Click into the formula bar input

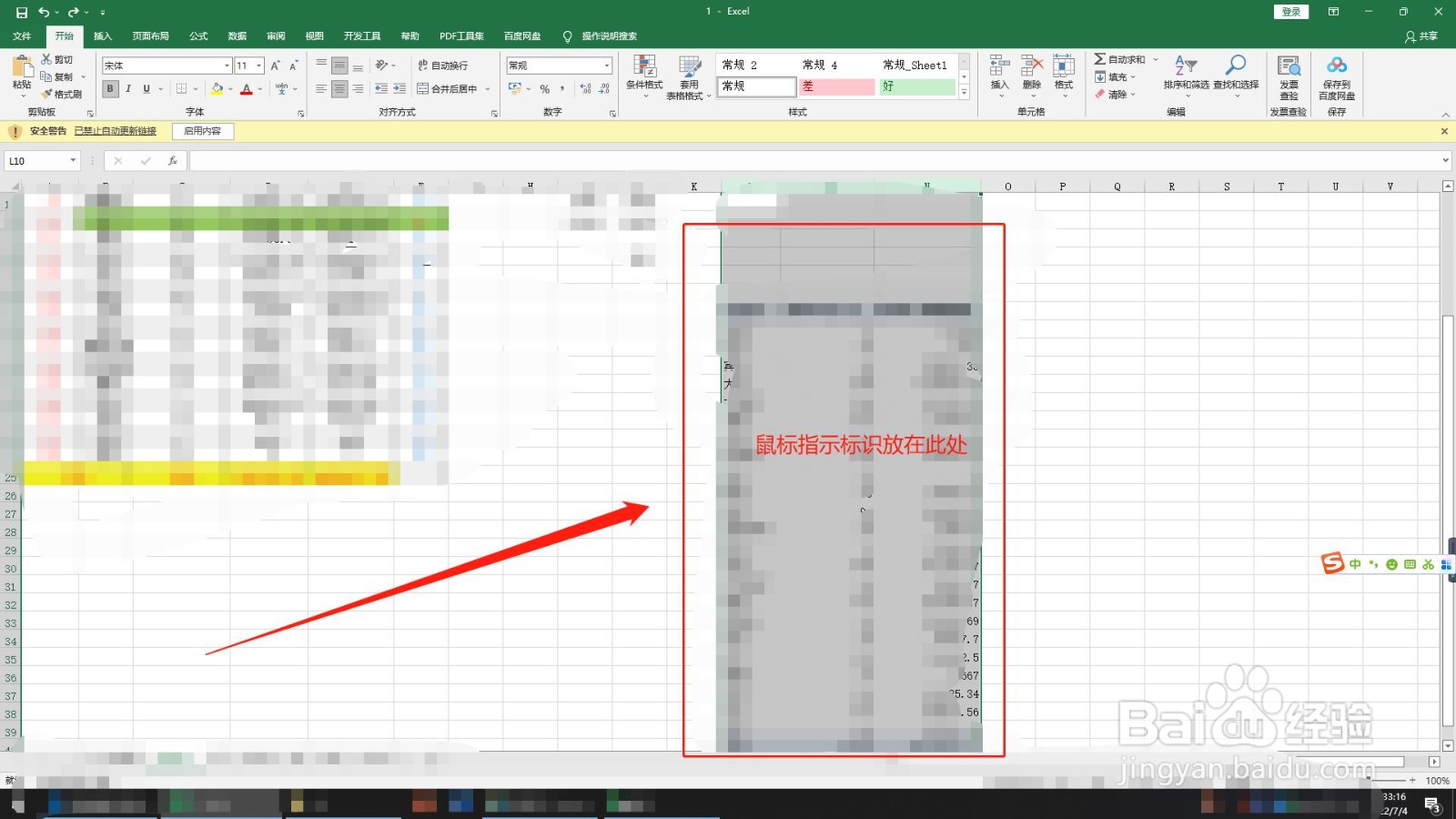coord(814,161)
